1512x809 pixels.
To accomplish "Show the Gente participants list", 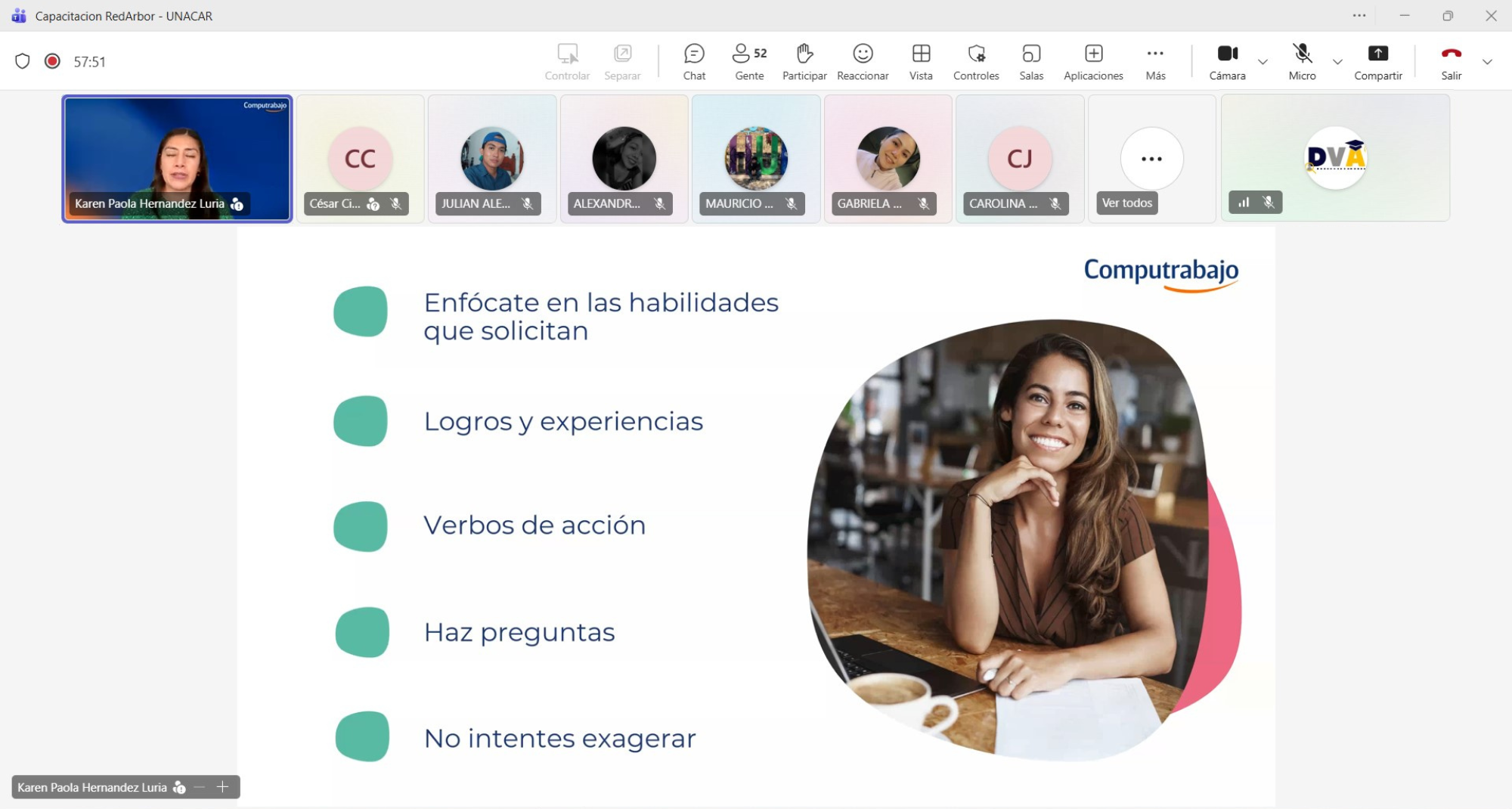I will pyautogui.click(x=748, y=61).
